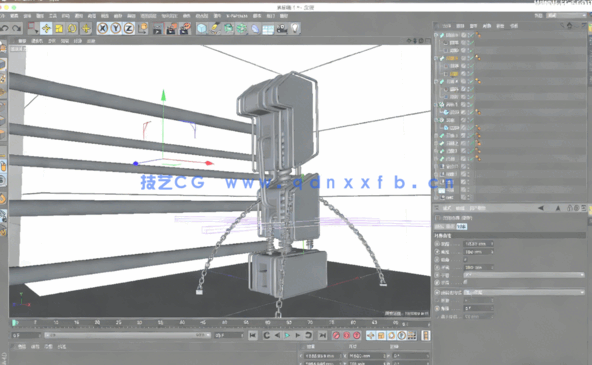Toggle position keyframe recording icon
592x365 pixels.
371,335
